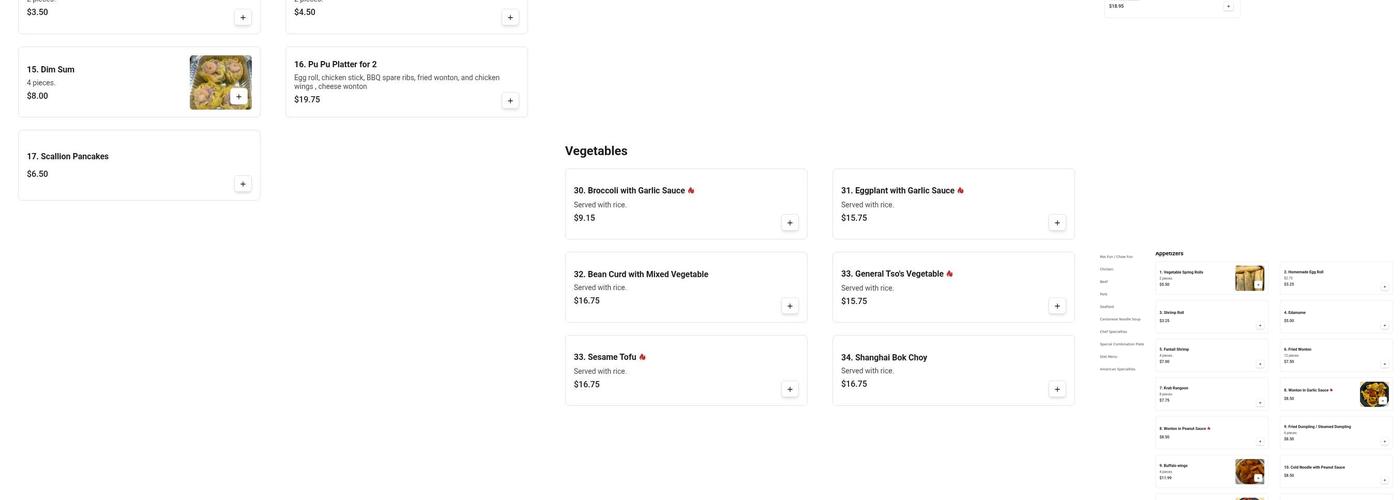This screenshot has width=1400, height=500.
Task: Open the Pu Pu Platter item title
Action: [335, 64]
